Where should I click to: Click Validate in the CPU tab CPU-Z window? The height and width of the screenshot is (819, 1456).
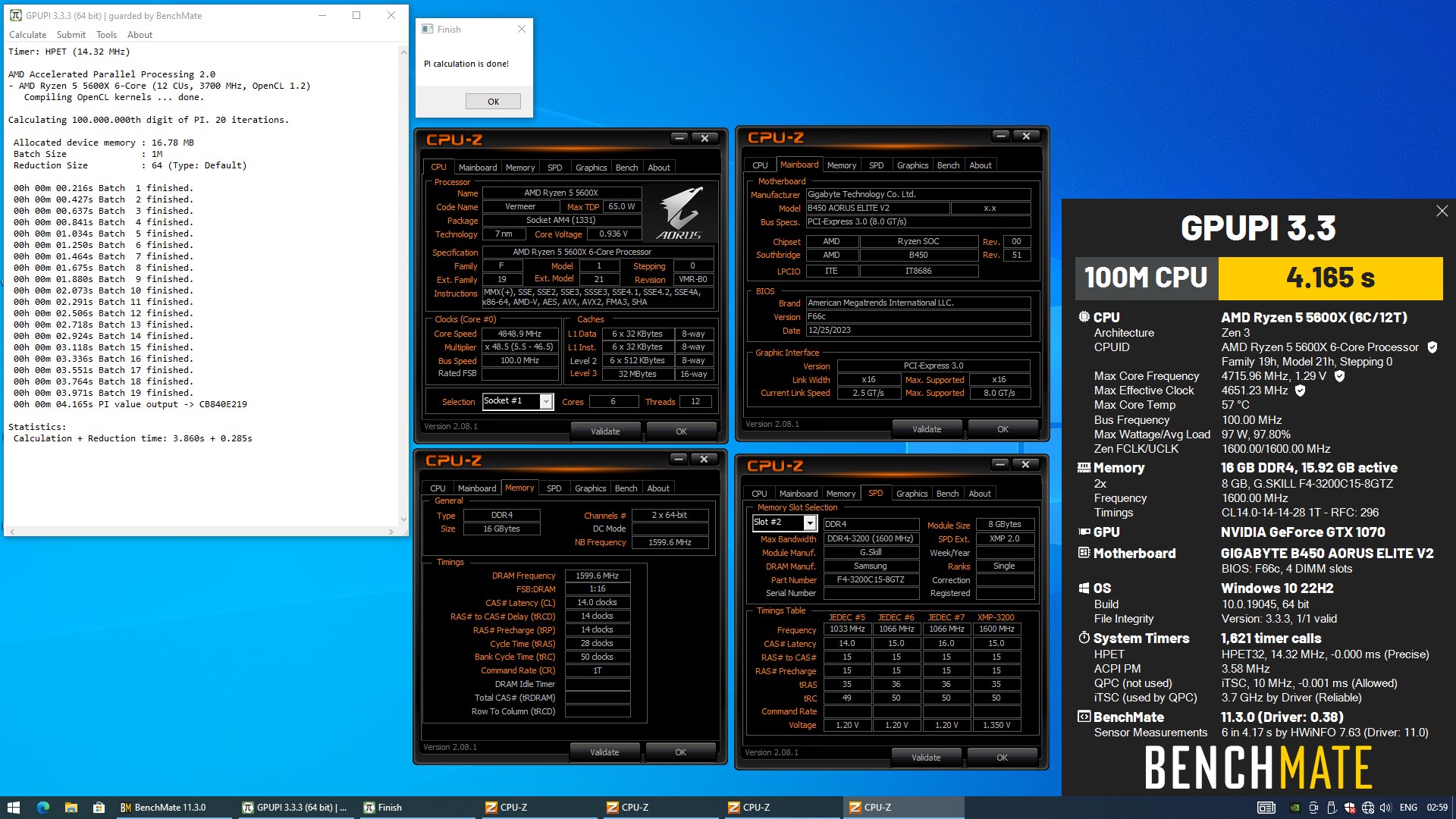point(605,431)
